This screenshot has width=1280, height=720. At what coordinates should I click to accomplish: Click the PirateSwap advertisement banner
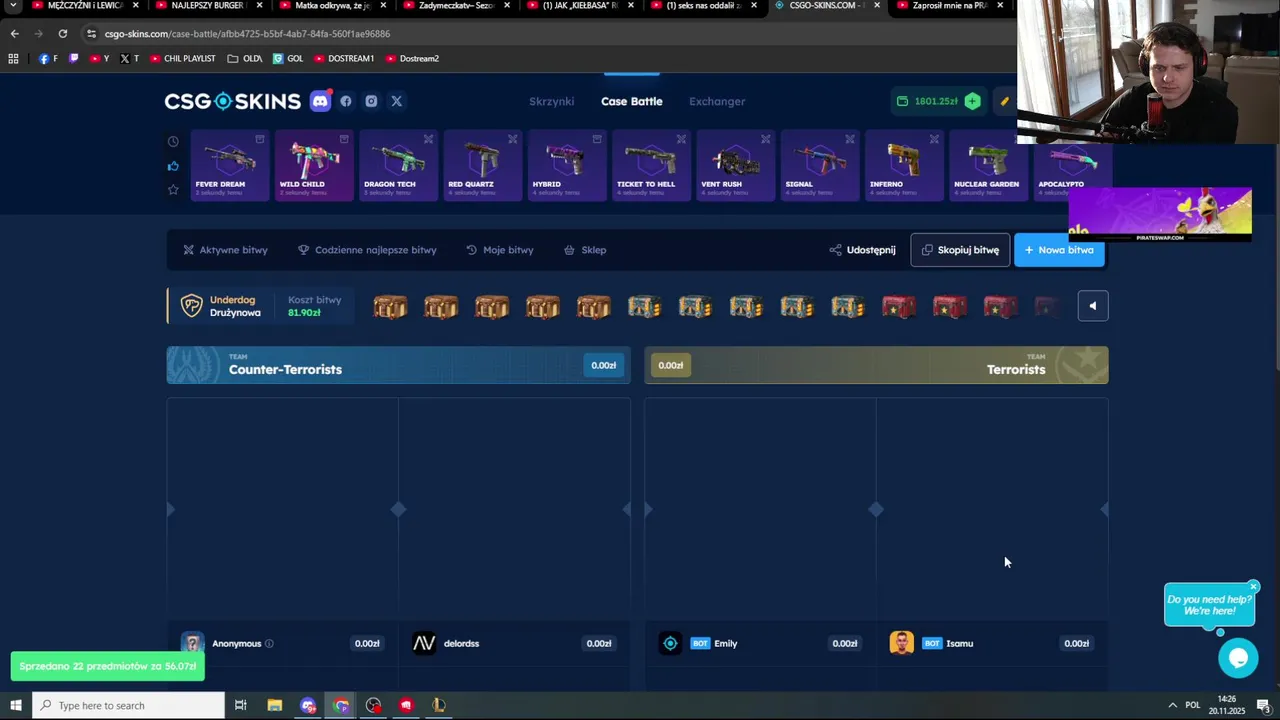click(x=1160, y=214)
